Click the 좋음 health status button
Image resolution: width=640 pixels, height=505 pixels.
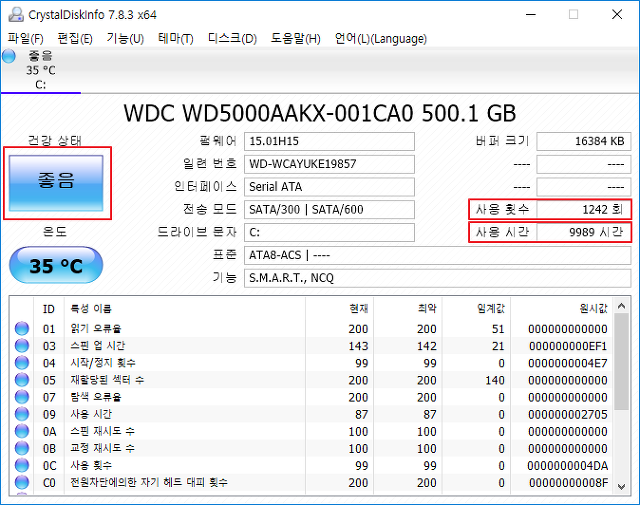coord(56,183)
